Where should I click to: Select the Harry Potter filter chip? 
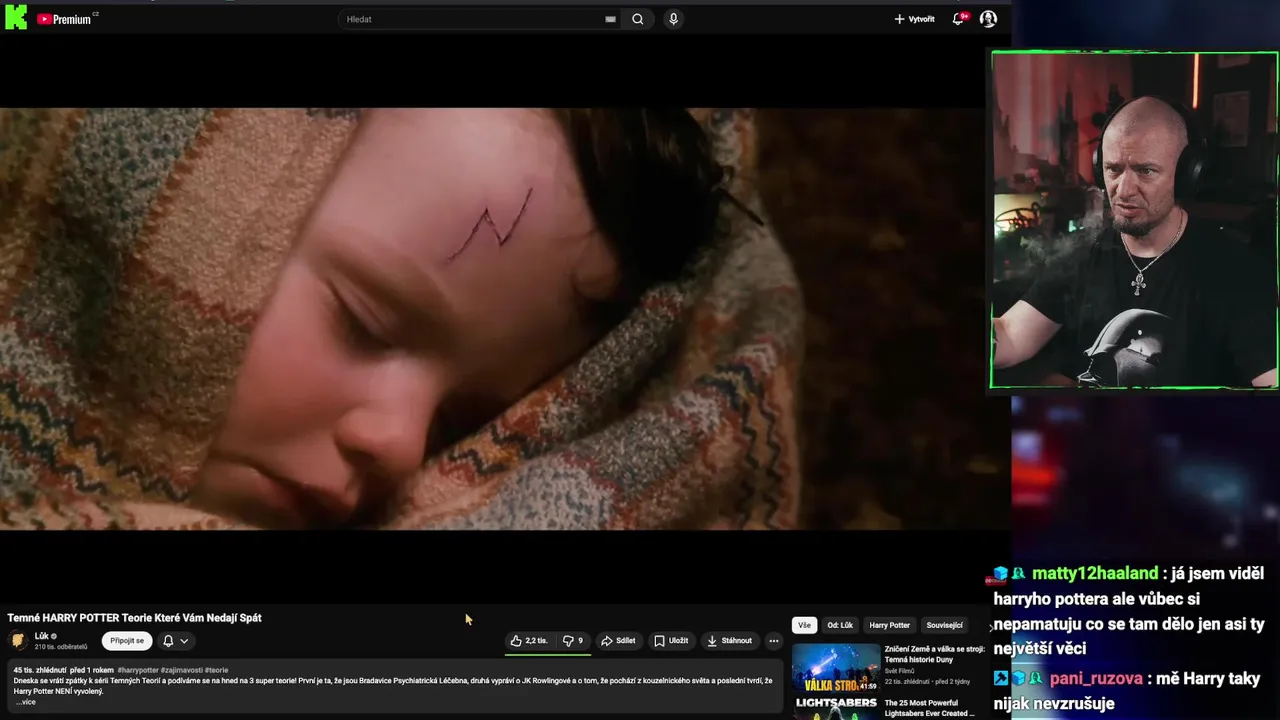[x=890, y=625]
